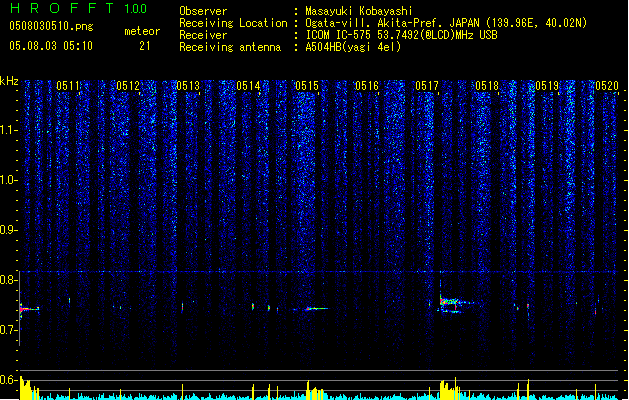Click the Receiving Location label
Viewport: 629px width, 400px height.
233,23
